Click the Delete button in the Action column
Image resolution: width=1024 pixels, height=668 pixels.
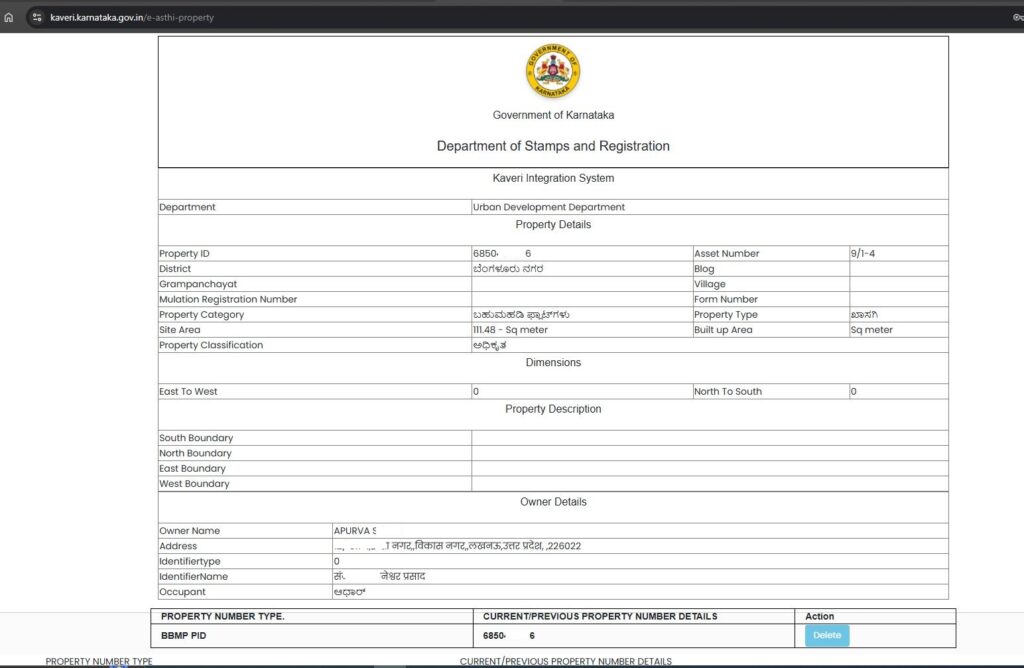[825, 635]
